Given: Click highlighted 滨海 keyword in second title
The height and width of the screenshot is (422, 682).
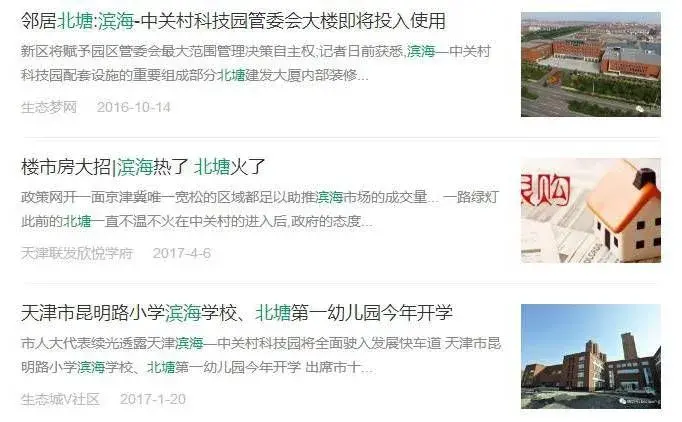Looking at the screenshot, I should tap(134, 167).
